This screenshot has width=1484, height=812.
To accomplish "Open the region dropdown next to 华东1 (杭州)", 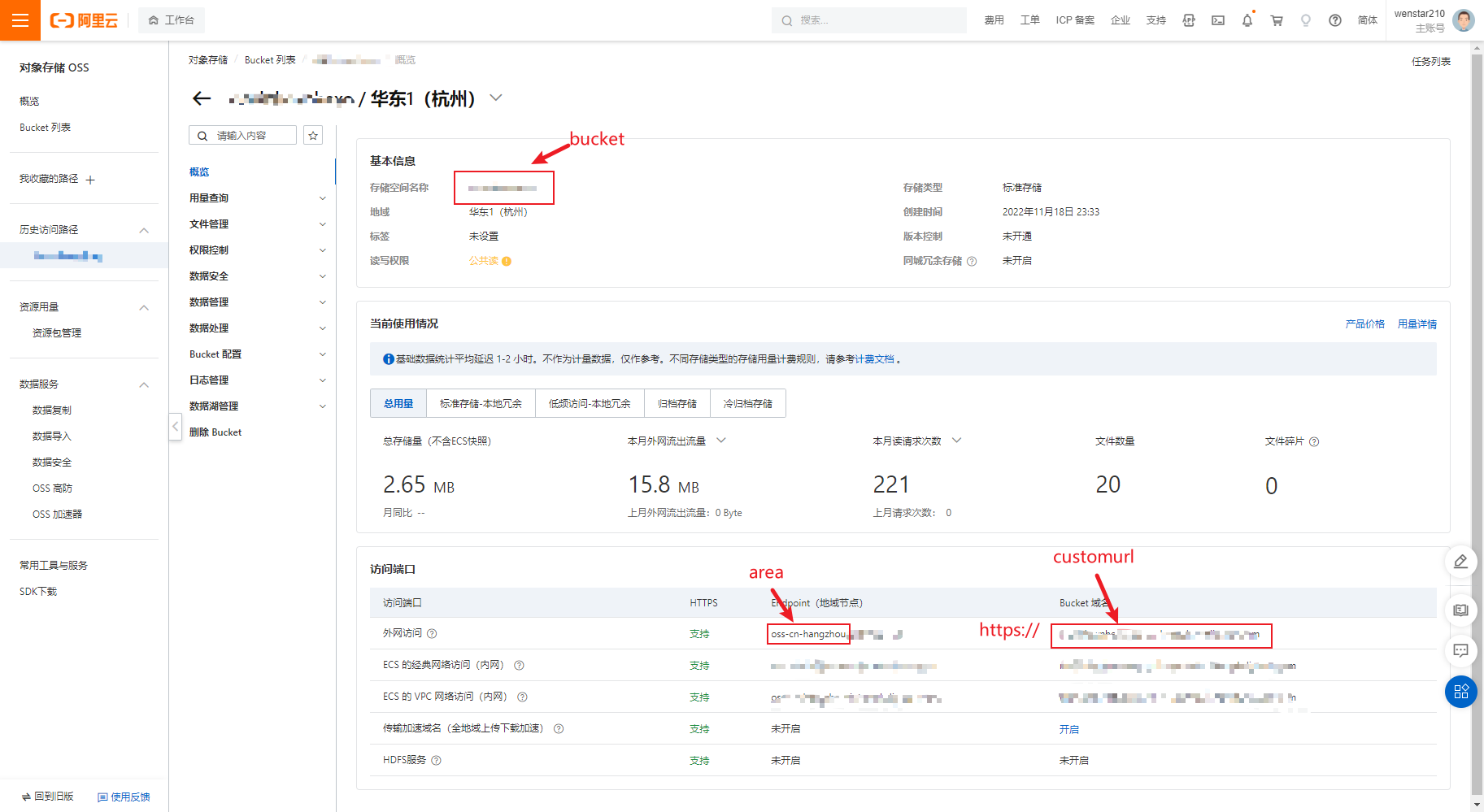I will tap(496, 98).
